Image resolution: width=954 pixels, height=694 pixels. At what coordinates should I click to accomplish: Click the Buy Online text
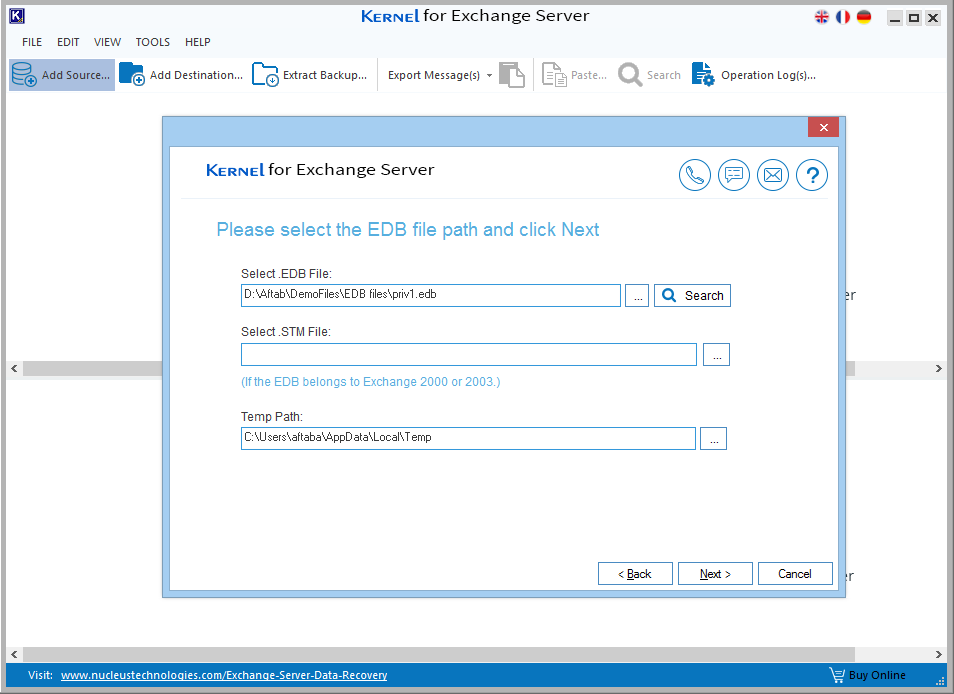point(877,675)
